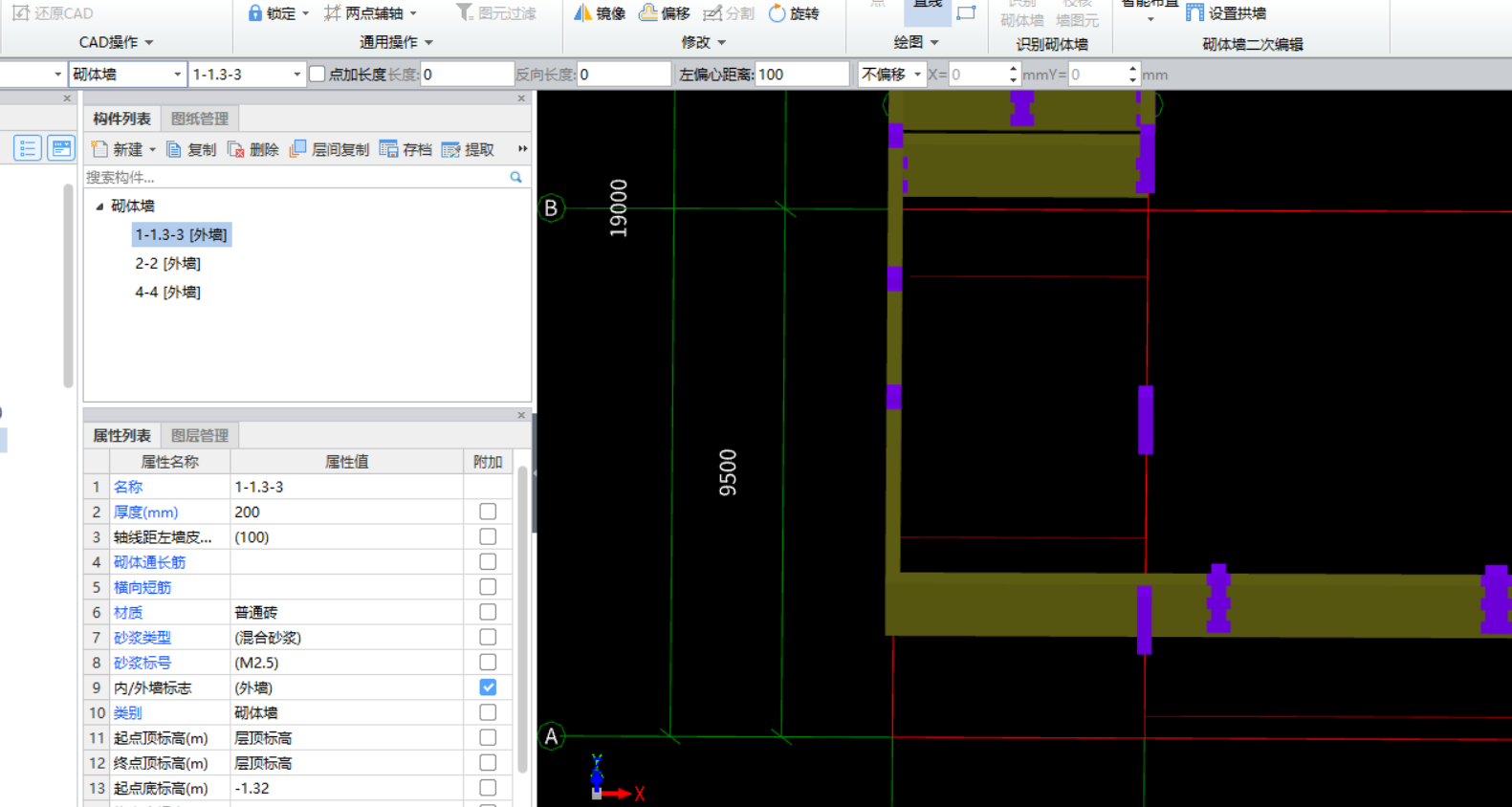Click the 设置拱墙 icon
Screen dimensions: 1512x807
click(1194, 13)
